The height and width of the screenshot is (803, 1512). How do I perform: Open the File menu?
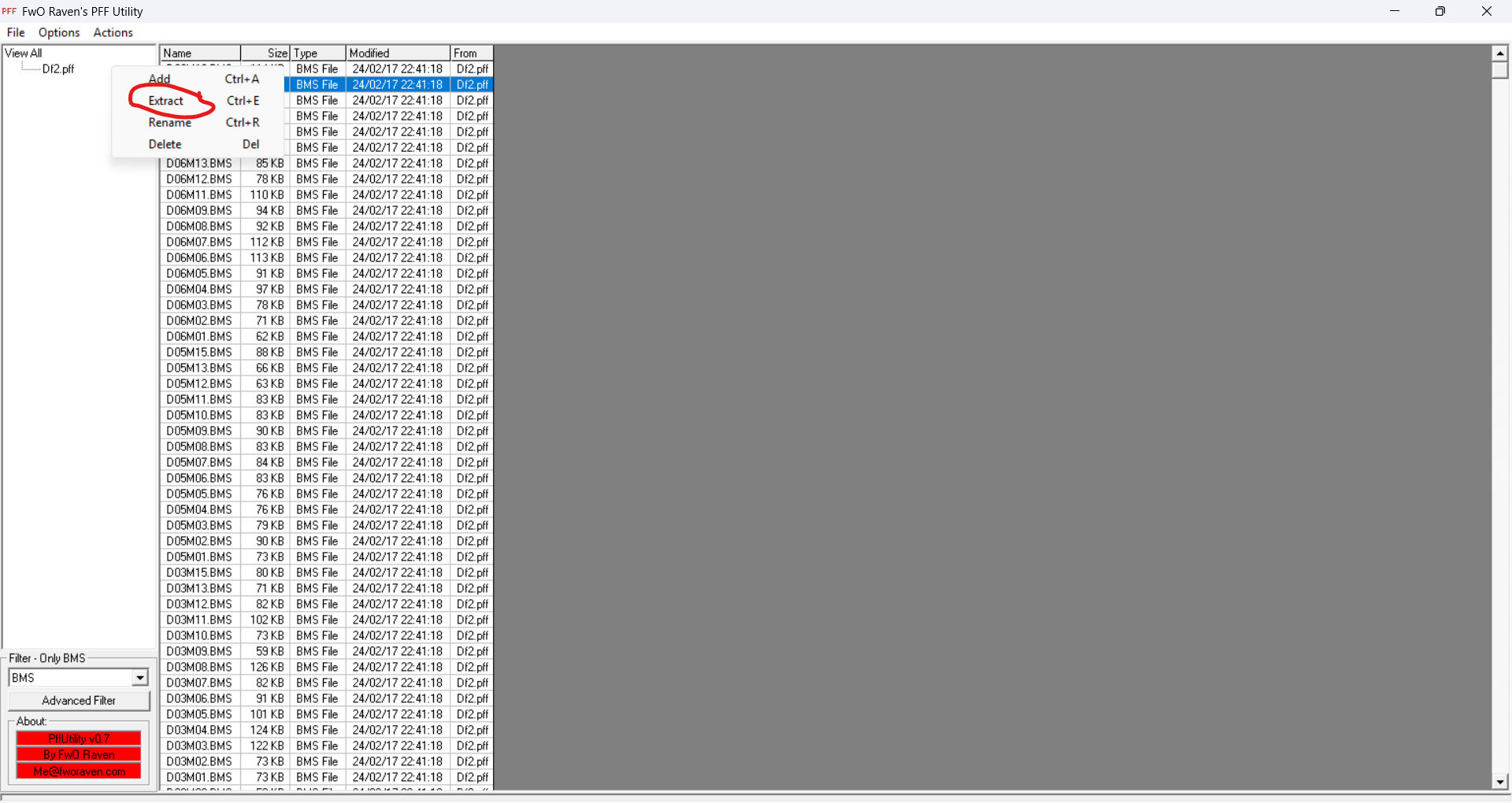[x=16, y=32]
